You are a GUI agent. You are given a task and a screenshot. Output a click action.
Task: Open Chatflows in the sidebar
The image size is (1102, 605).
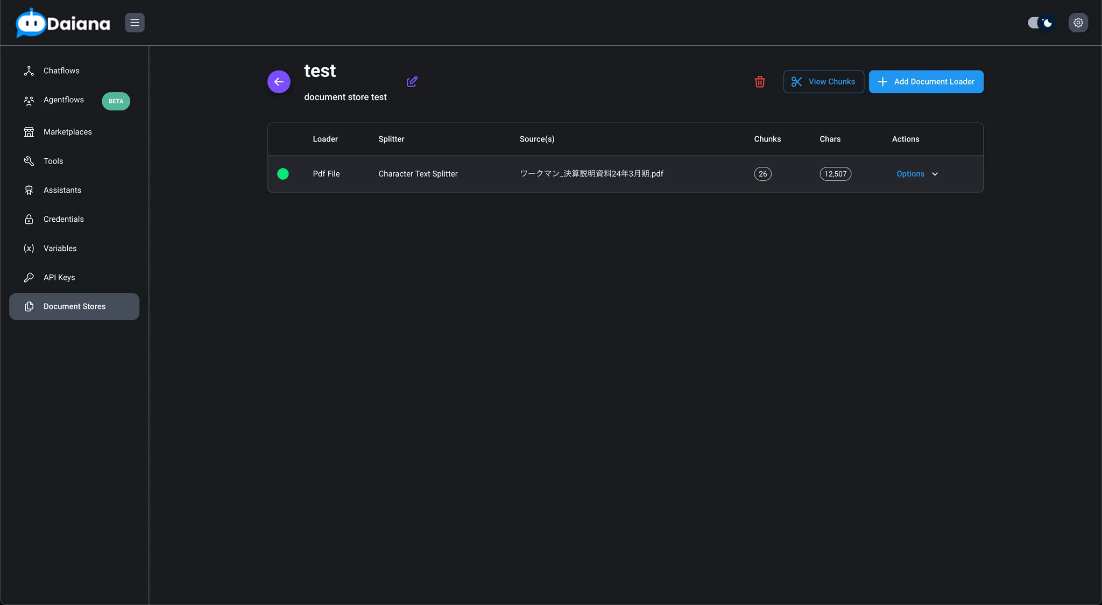pyautogui.click(x=61, y=71)
